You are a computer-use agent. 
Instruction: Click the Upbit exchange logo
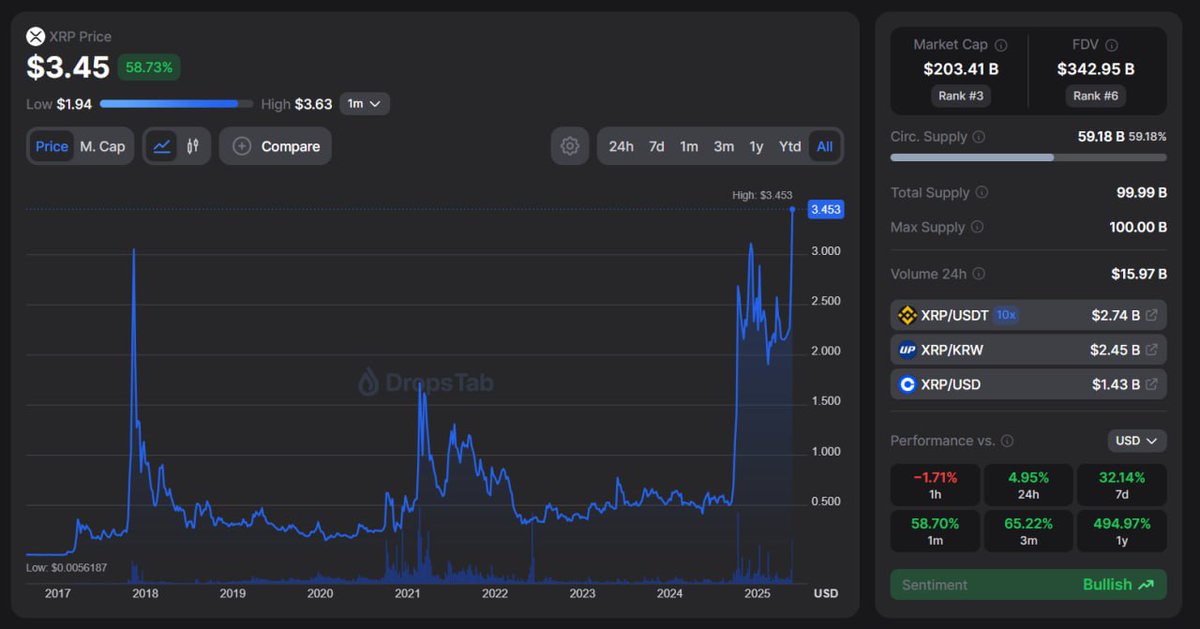click(x=907, y=350)
